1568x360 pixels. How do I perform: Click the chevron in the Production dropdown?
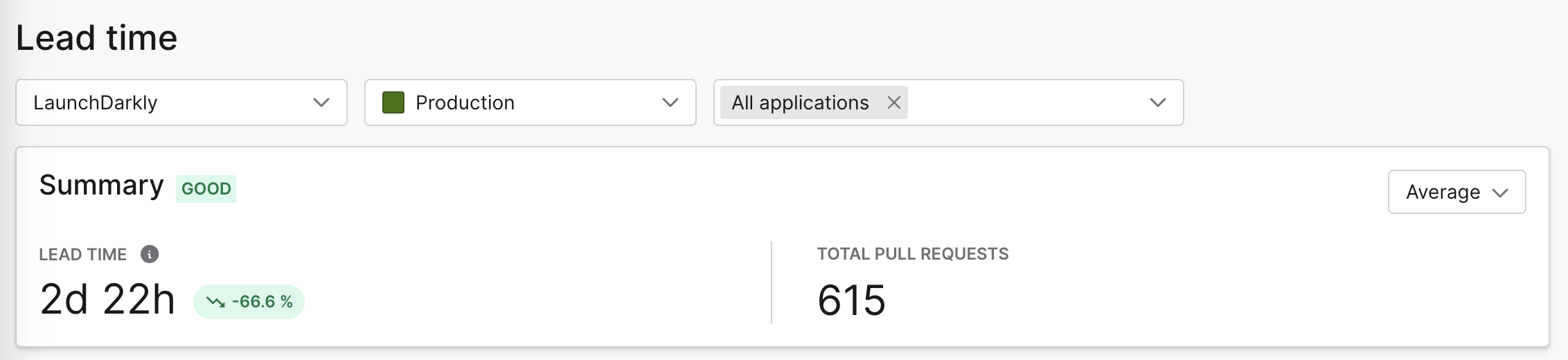[x=670, y=102]
